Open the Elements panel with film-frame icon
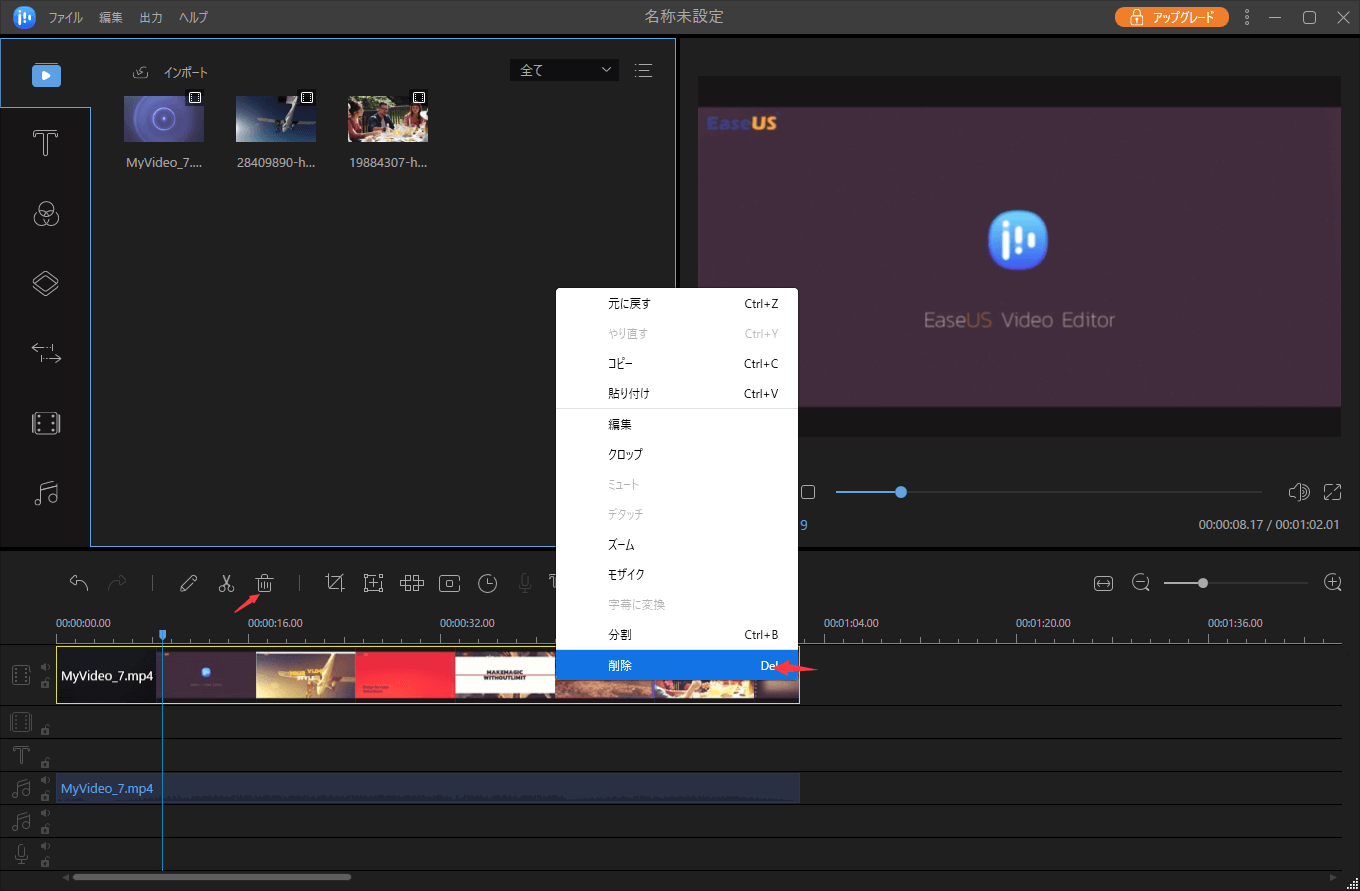 [46, 423]
